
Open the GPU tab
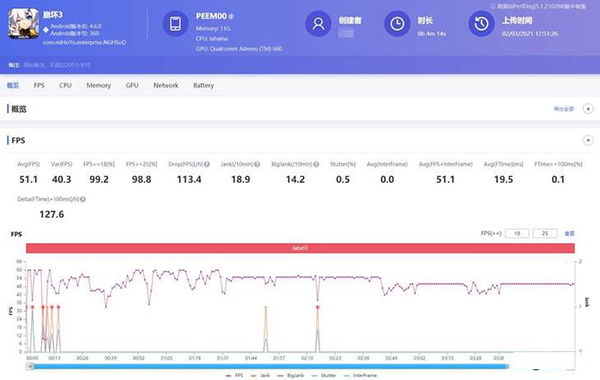132,85
